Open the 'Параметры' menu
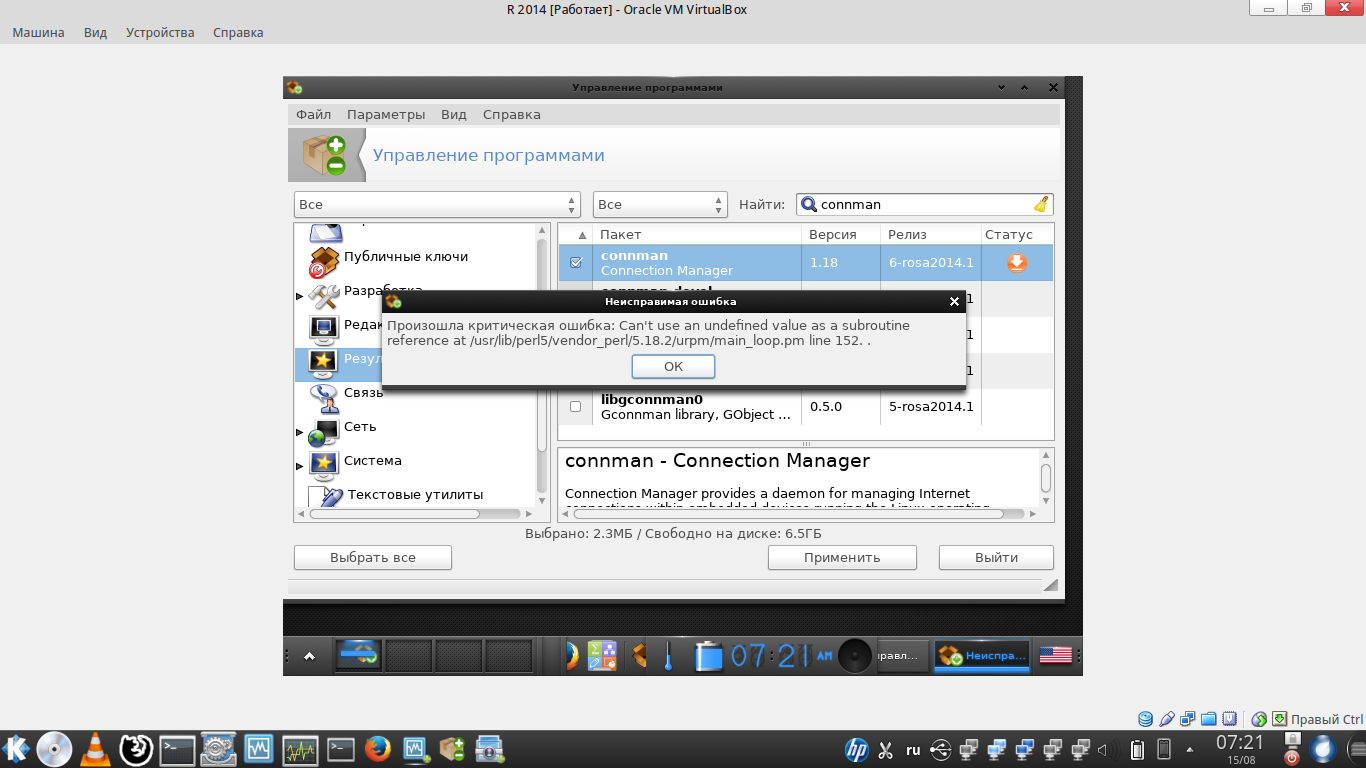This screenshot has height=768, width=1366. click(386, 114)
